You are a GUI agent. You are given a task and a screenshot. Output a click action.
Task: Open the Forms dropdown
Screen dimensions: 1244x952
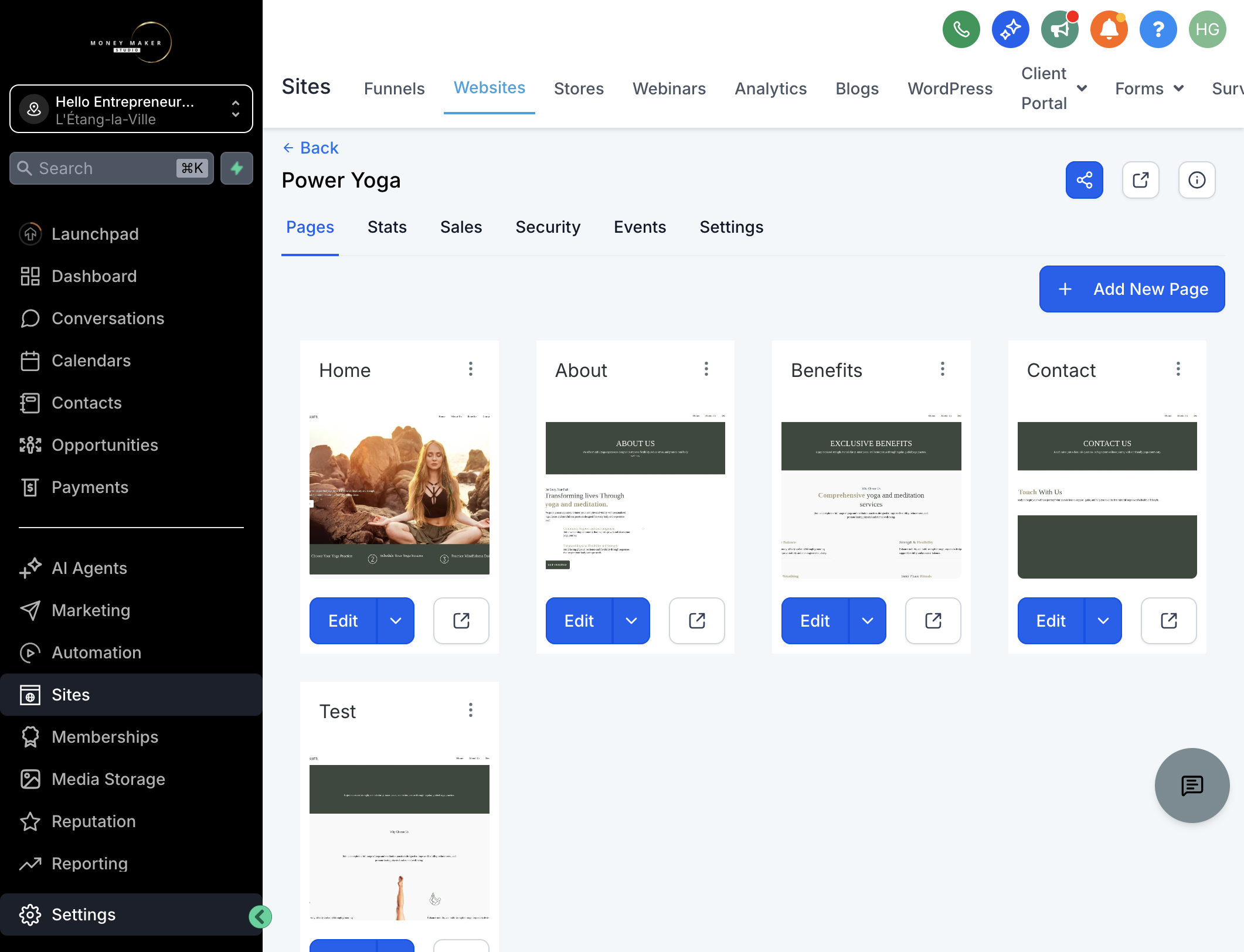pos(1149,89)
